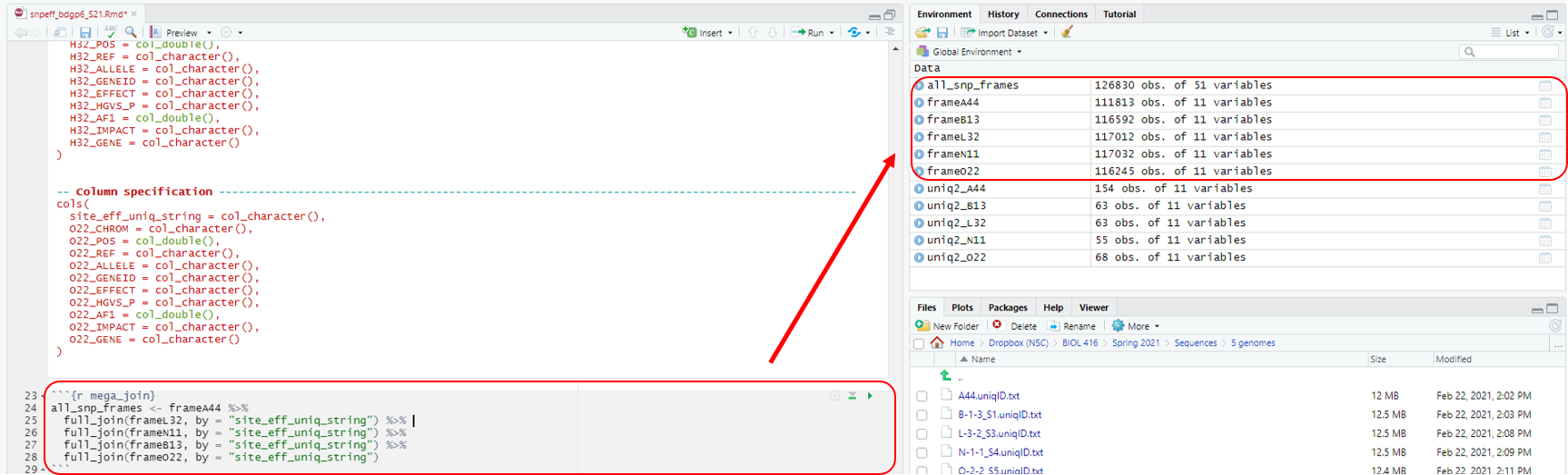The image size is (1568, 475).
Task: Show document in new window
Action: pos(60,33)
